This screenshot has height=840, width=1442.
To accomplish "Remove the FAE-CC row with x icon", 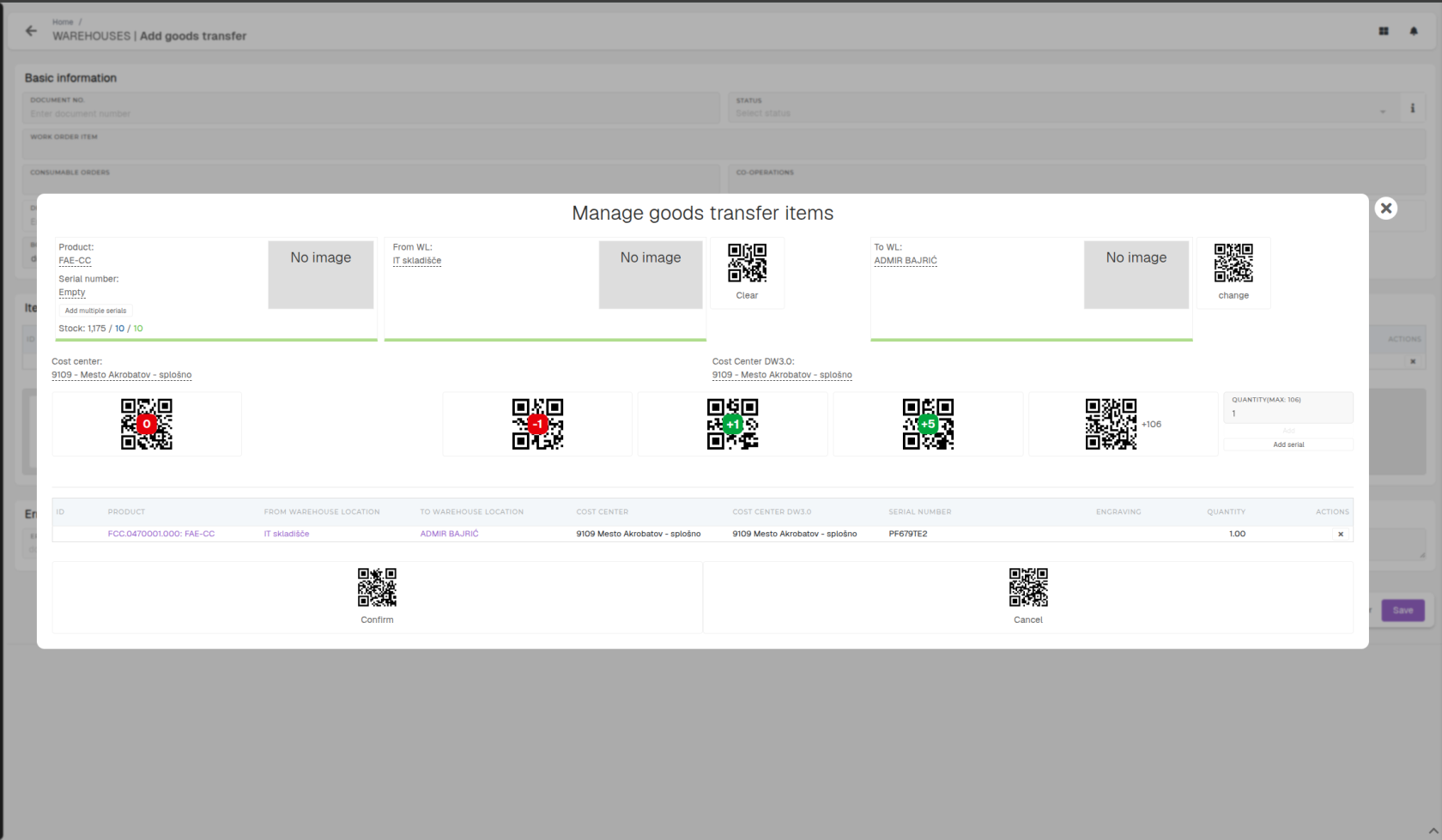I will point(1341,534).
